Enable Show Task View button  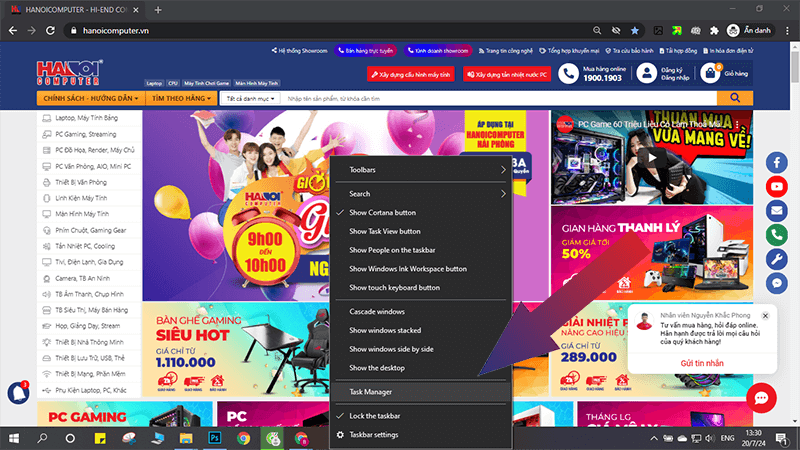point(422,231)
